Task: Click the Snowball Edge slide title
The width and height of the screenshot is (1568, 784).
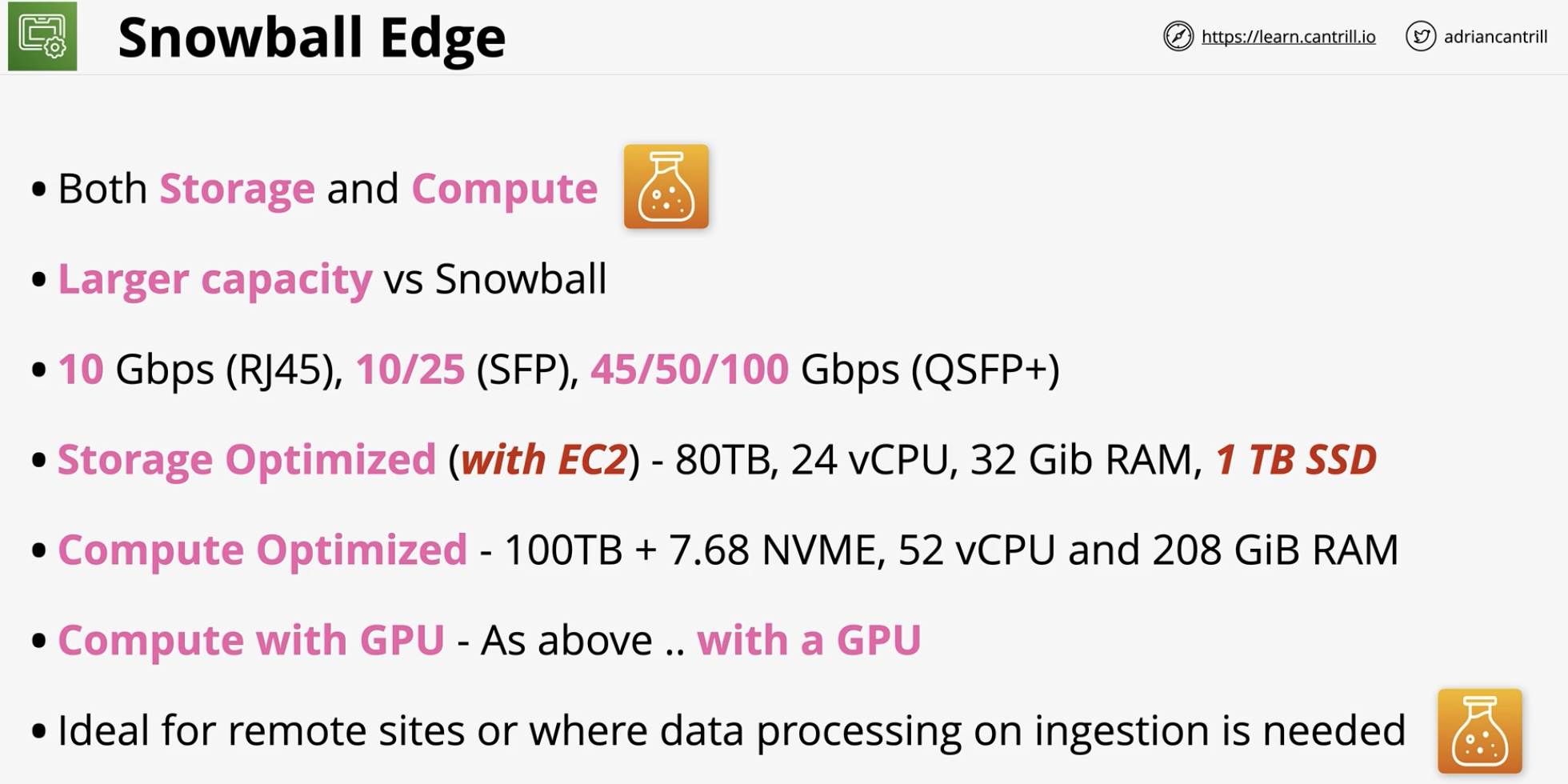Action: [312, 38]
